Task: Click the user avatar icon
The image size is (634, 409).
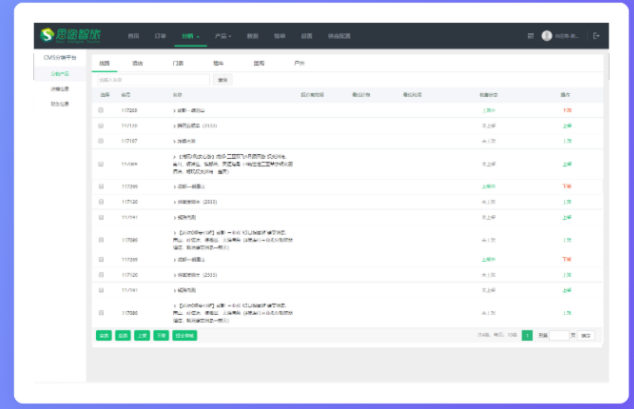Action: click(x=547, y=36)
